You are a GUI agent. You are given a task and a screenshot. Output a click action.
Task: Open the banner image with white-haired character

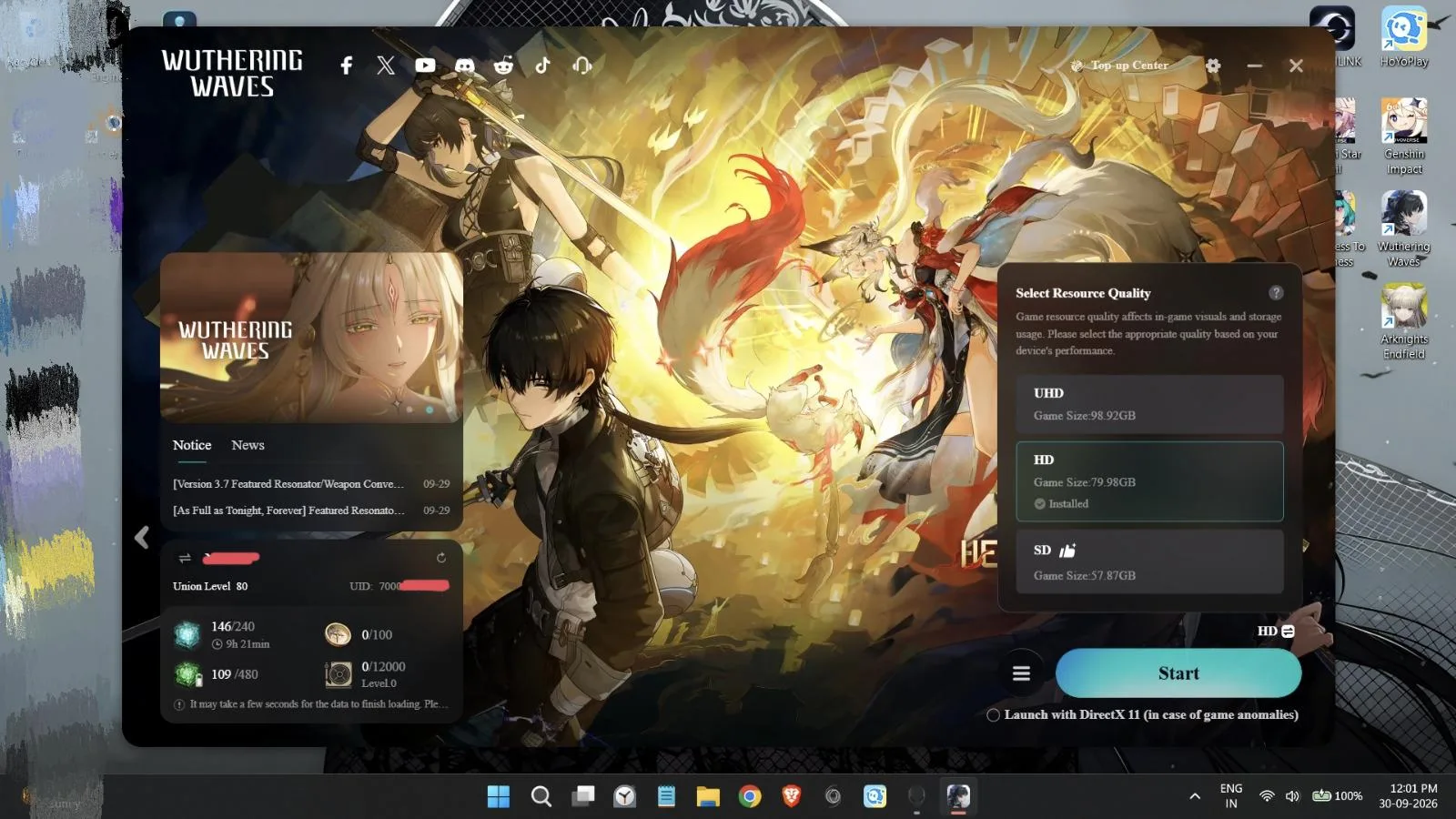click(x=311, y=337)
